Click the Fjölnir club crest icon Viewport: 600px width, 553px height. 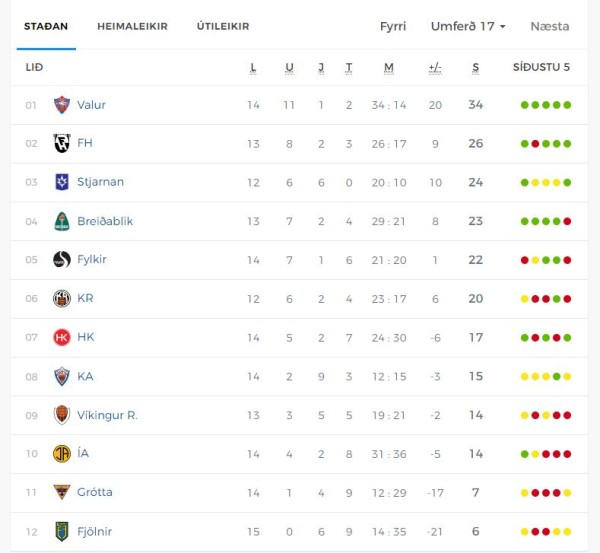(62, 532)
